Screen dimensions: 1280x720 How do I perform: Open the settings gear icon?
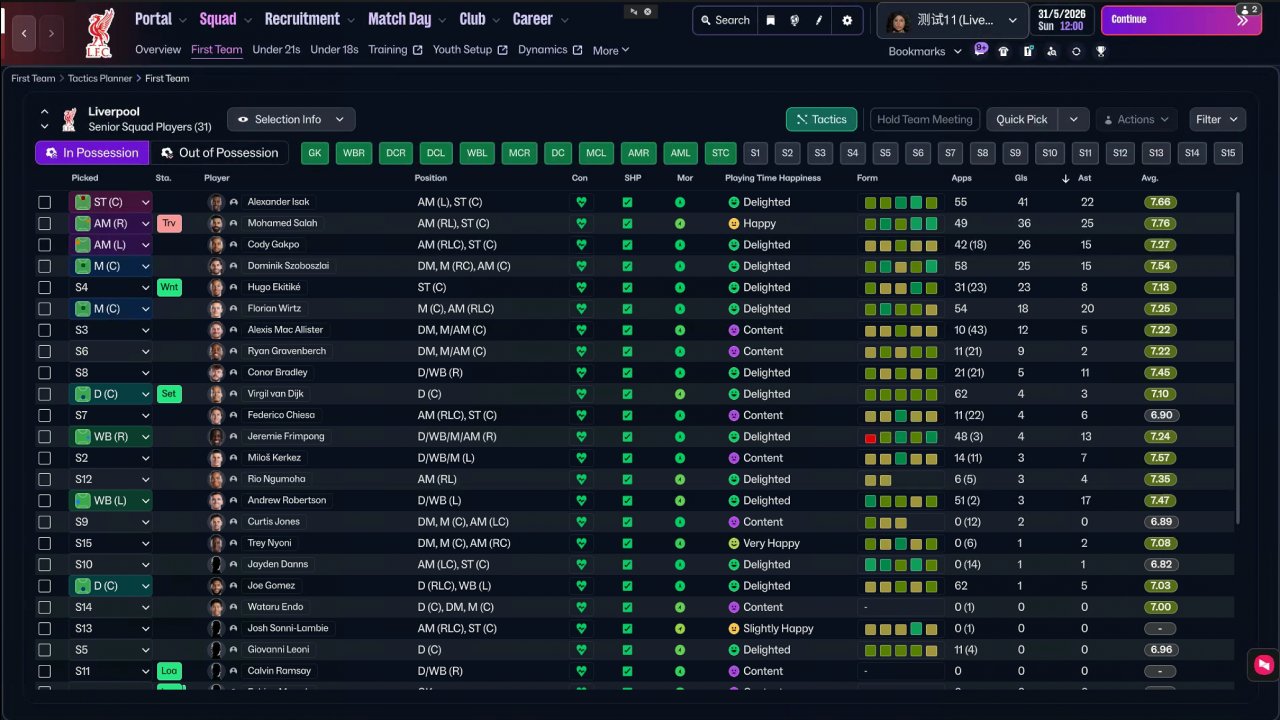pos(847,20)
